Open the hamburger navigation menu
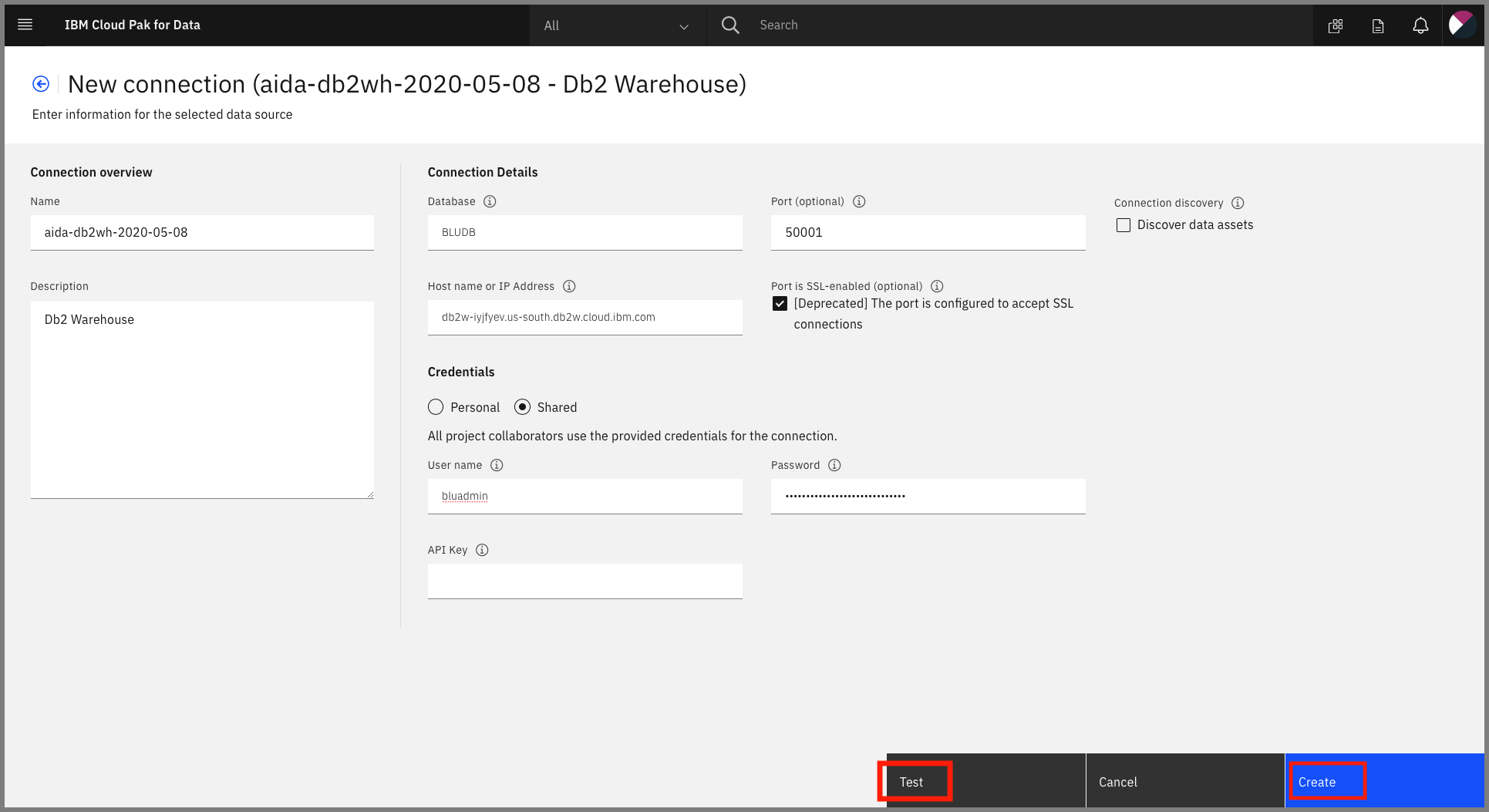 25,25
